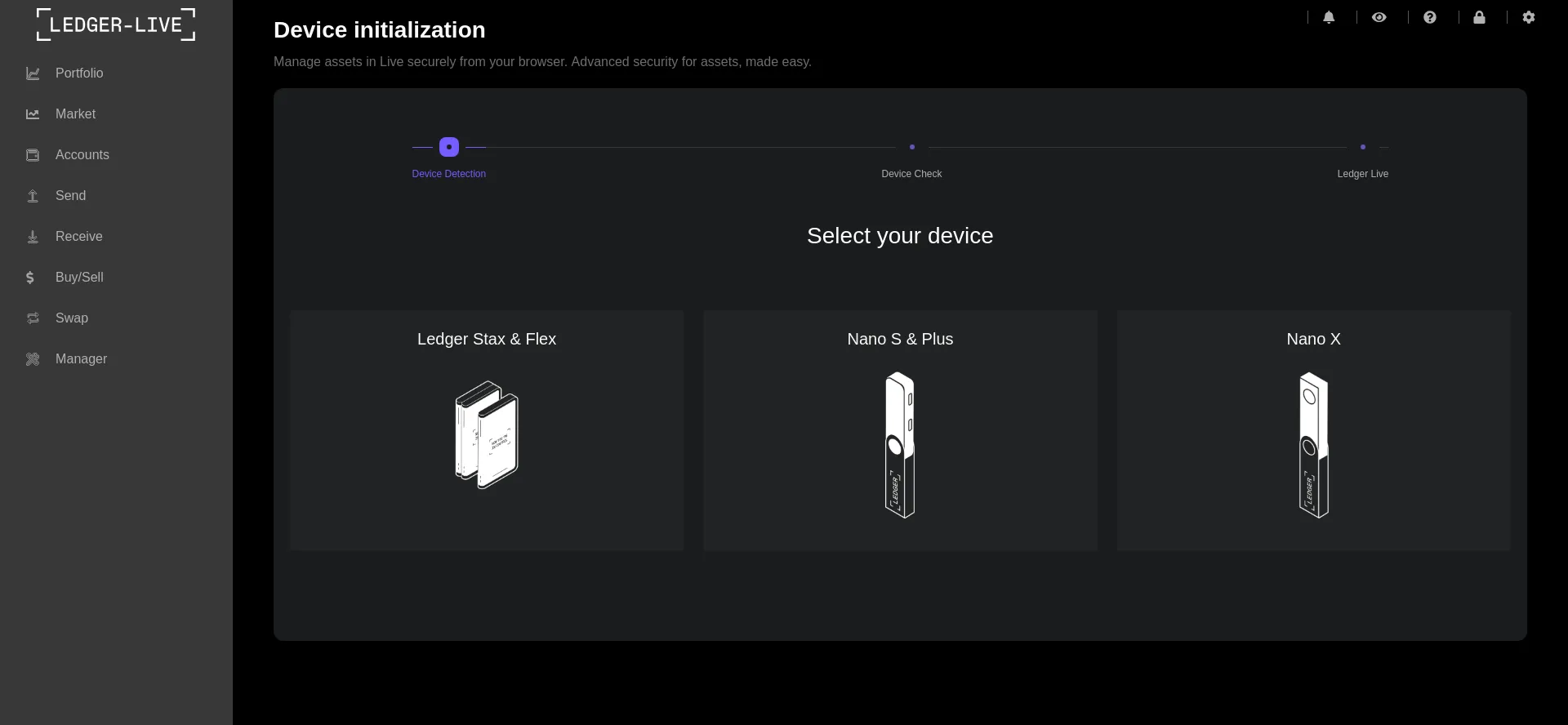Go to the Market section
This screenshot has height=725, width=1568.
coord(75,114)
